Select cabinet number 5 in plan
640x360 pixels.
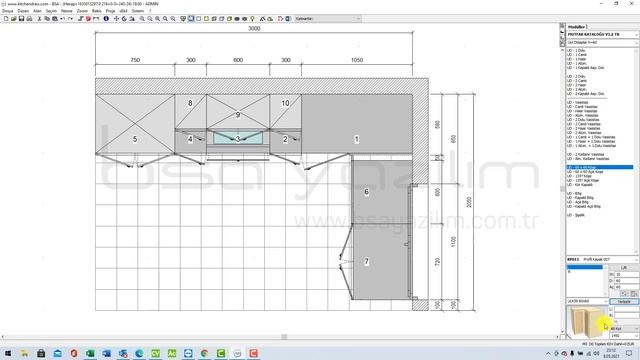(135, 139)
